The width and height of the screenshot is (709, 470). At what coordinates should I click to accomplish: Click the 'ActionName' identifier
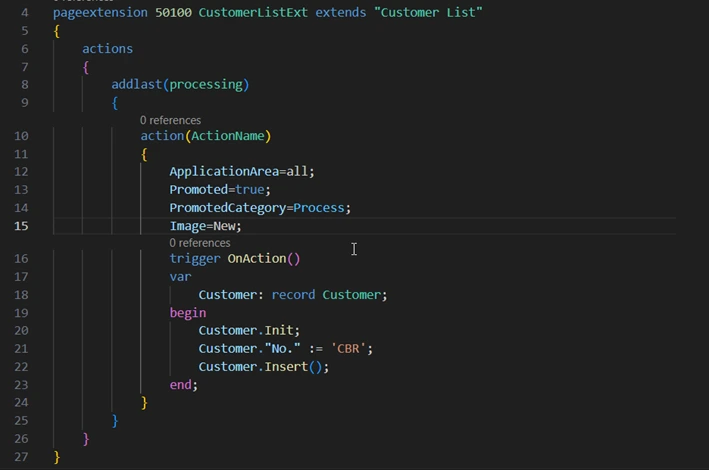[228, 136]
